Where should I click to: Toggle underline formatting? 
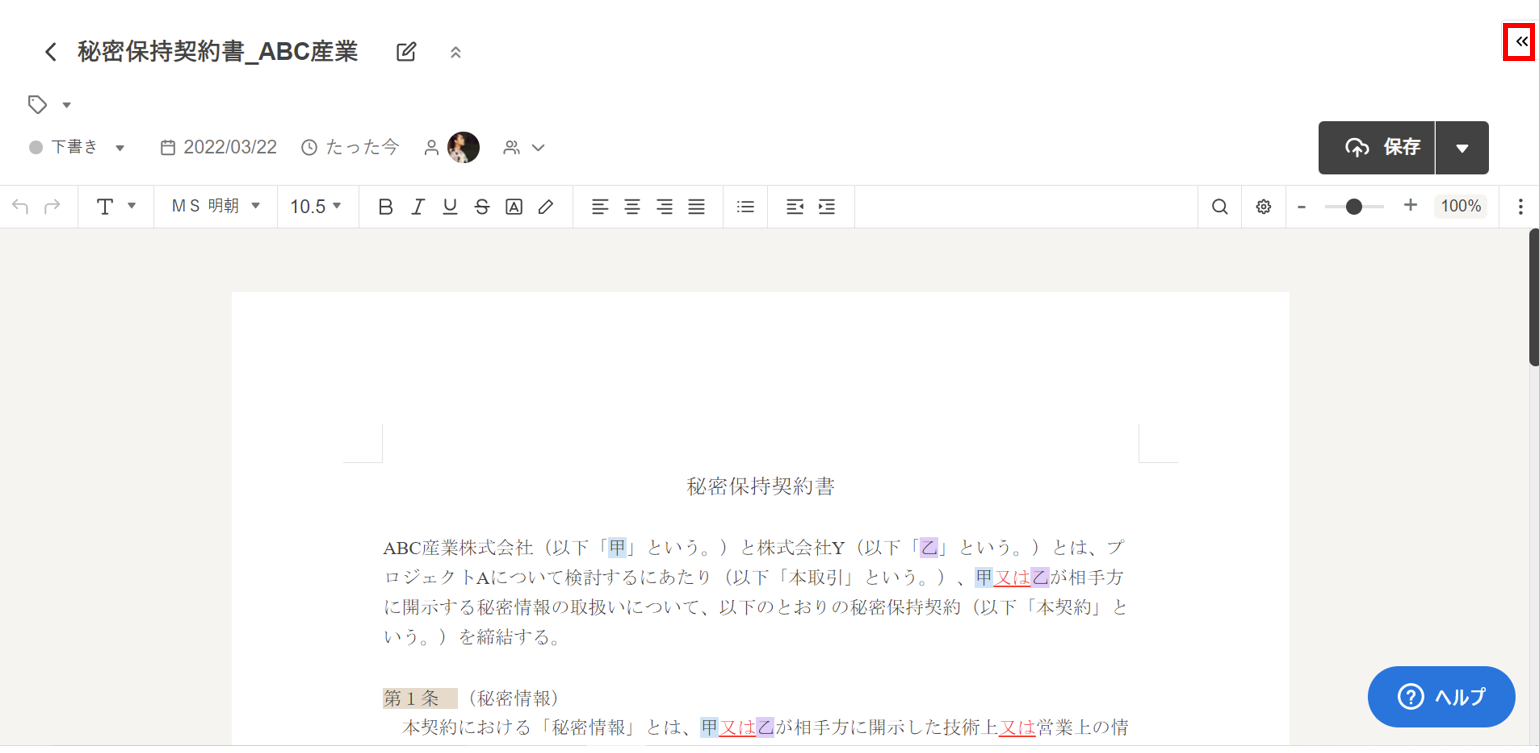(450, 207)
